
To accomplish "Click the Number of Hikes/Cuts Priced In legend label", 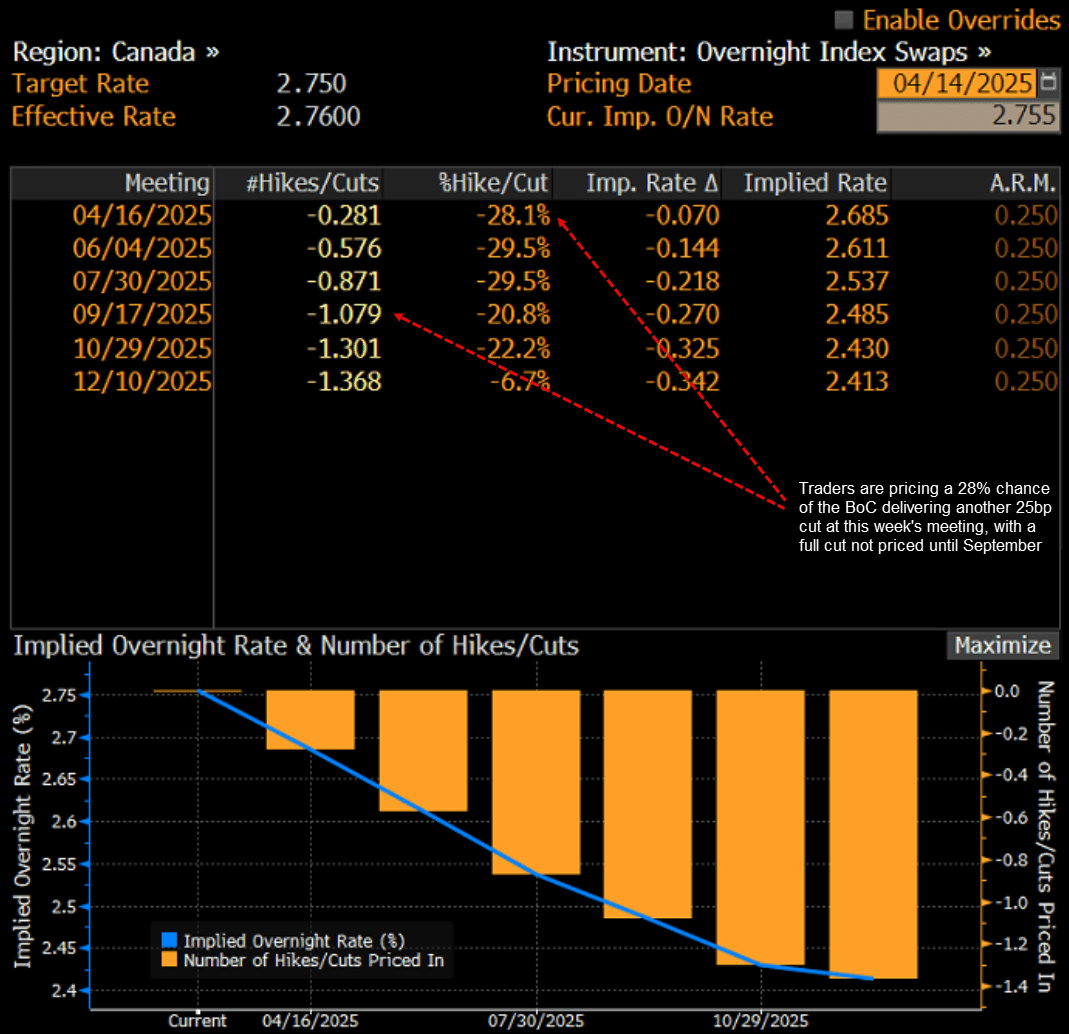I will [x=314, y=960].
